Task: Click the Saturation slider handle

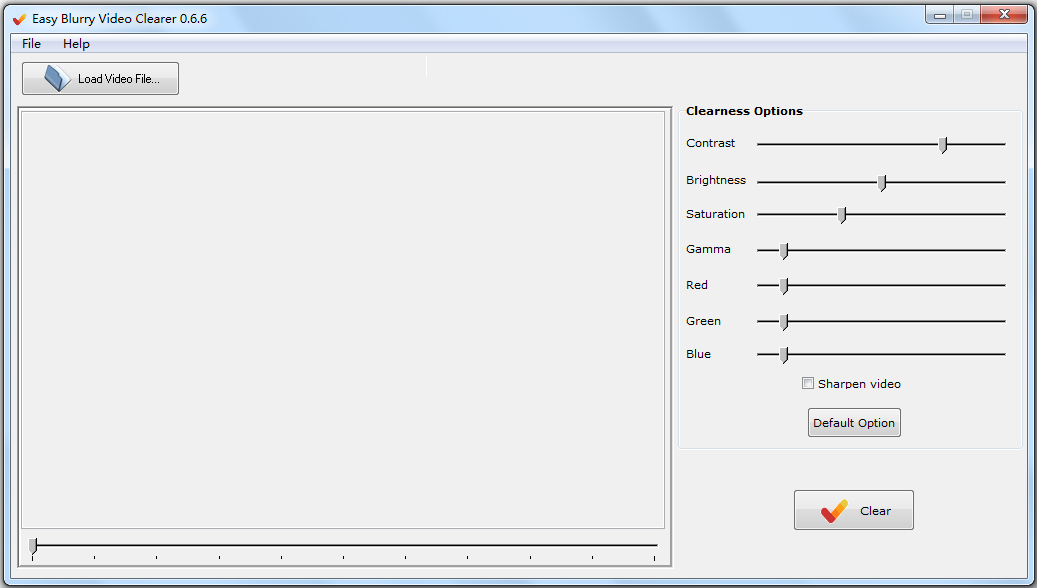Action: (x=842, y=215)
